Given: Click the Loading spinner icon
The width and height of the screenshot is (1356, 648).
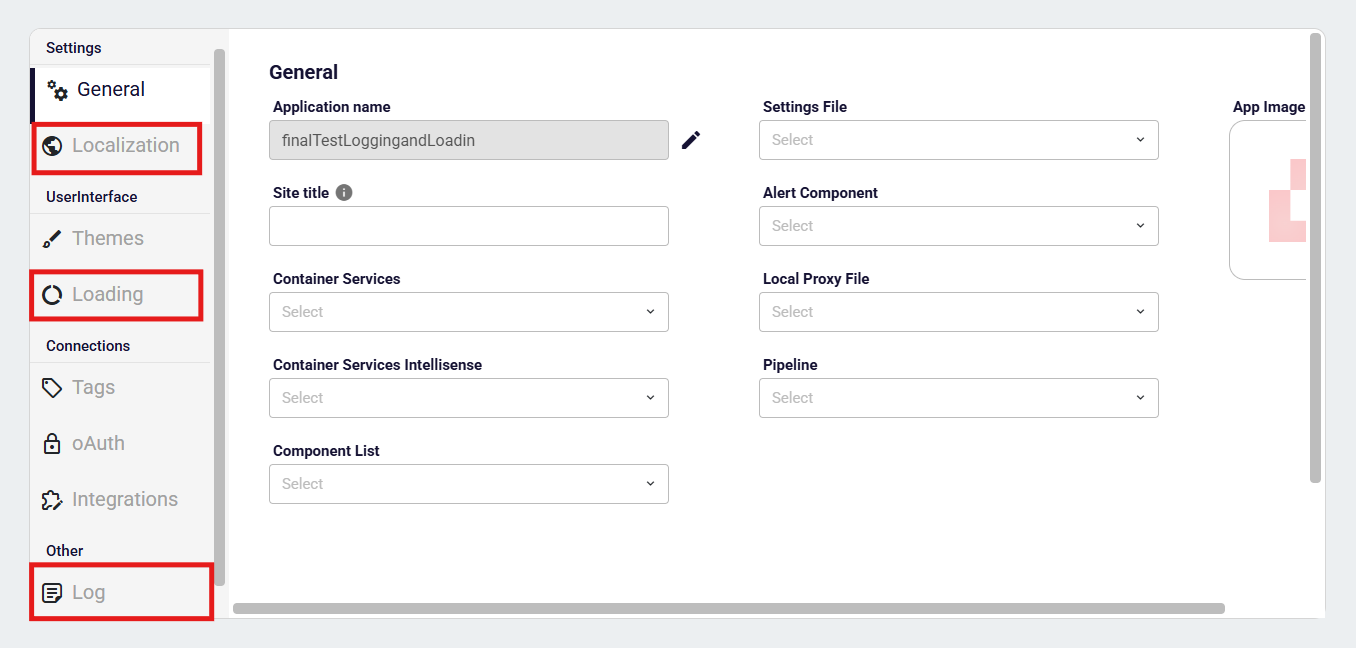Looking at the screenshot, I should pyautogui.click(x=52, y=295).
